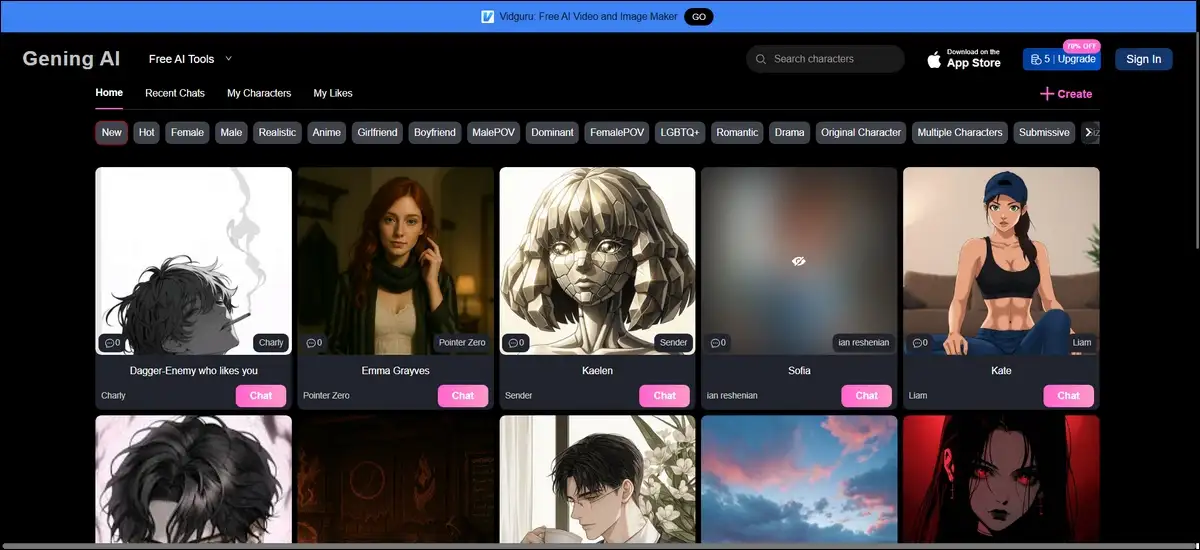The width and height of the screenshot is (1200, 550).
Task: Open the My Likes tab
Action: [x=333, y=93]
